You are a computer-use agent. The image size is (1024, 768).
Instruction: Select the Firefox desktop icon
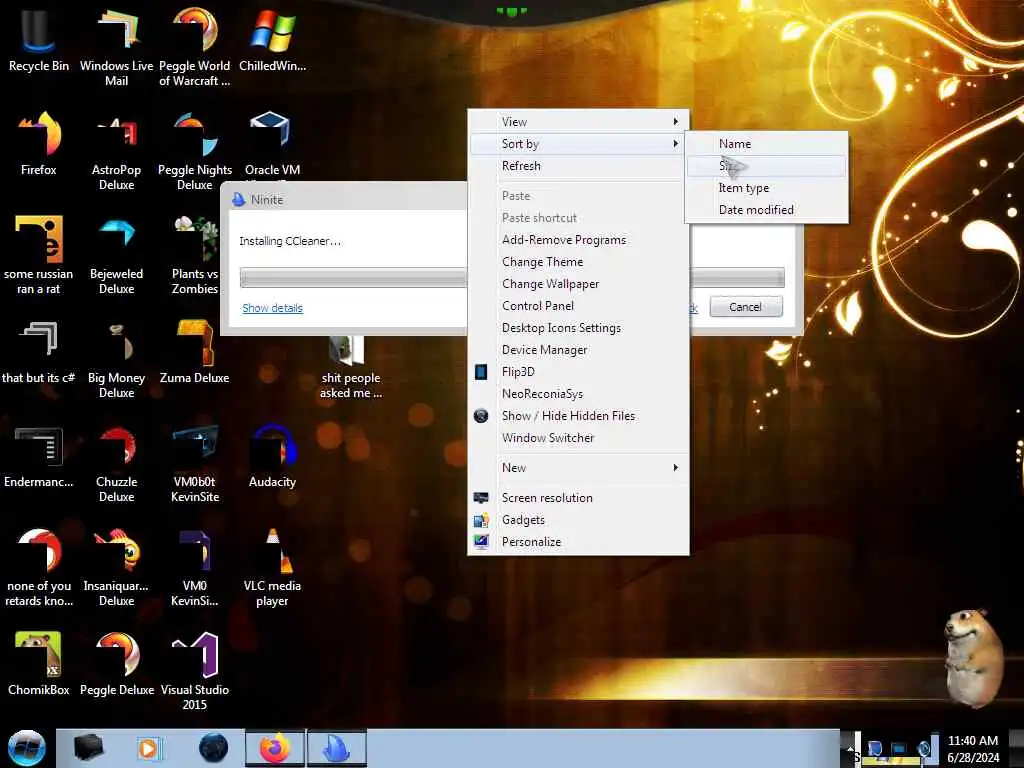coord(39,144)
